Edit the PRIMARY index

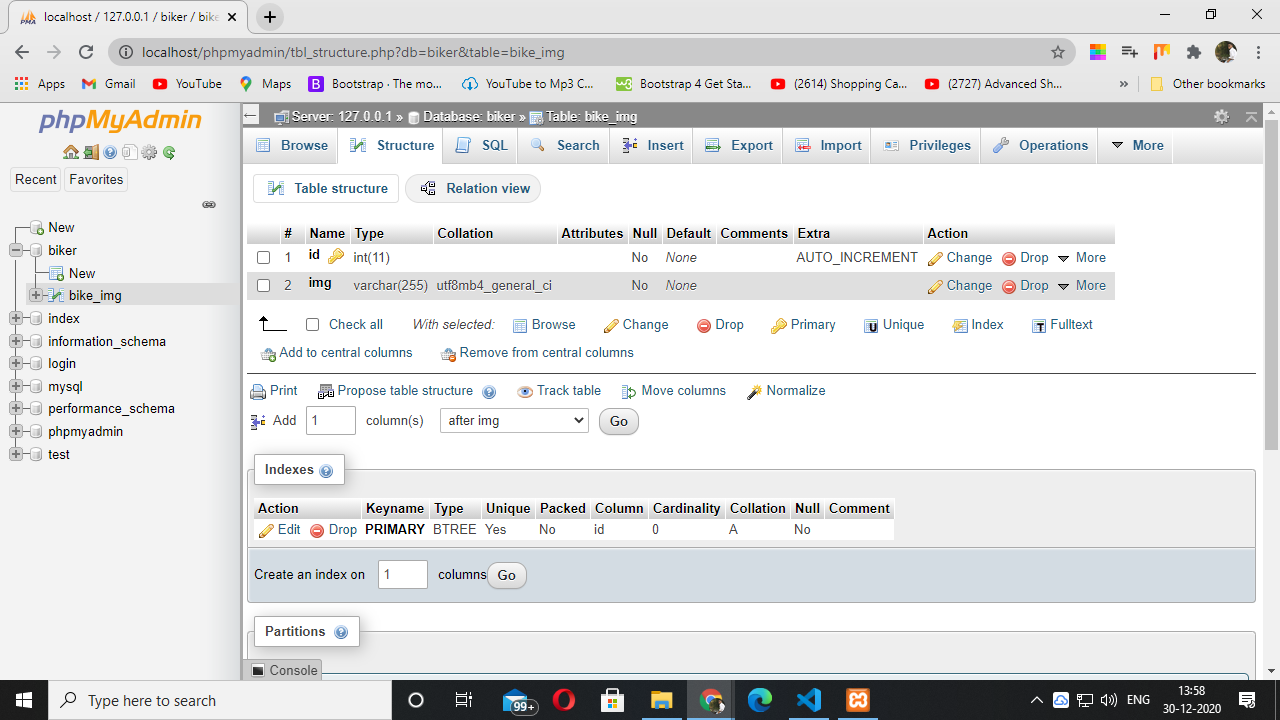(x=279, y=530)
